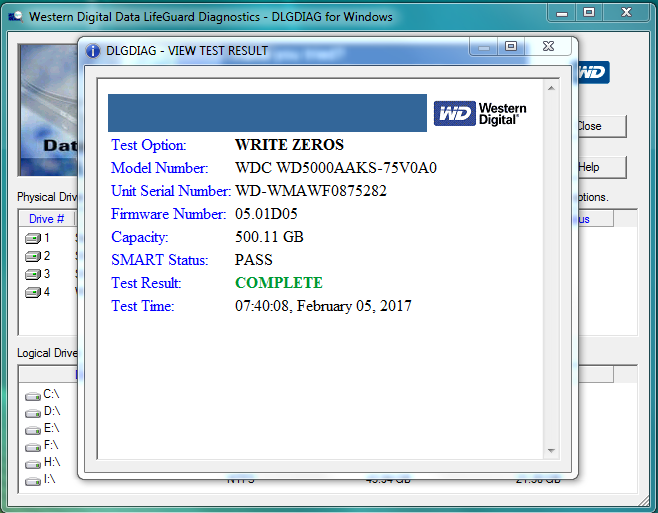The image size is (658, 513).
Task: Click the info icon in View Test Result title
Action: pyautogui.click(x=93, y=51)
